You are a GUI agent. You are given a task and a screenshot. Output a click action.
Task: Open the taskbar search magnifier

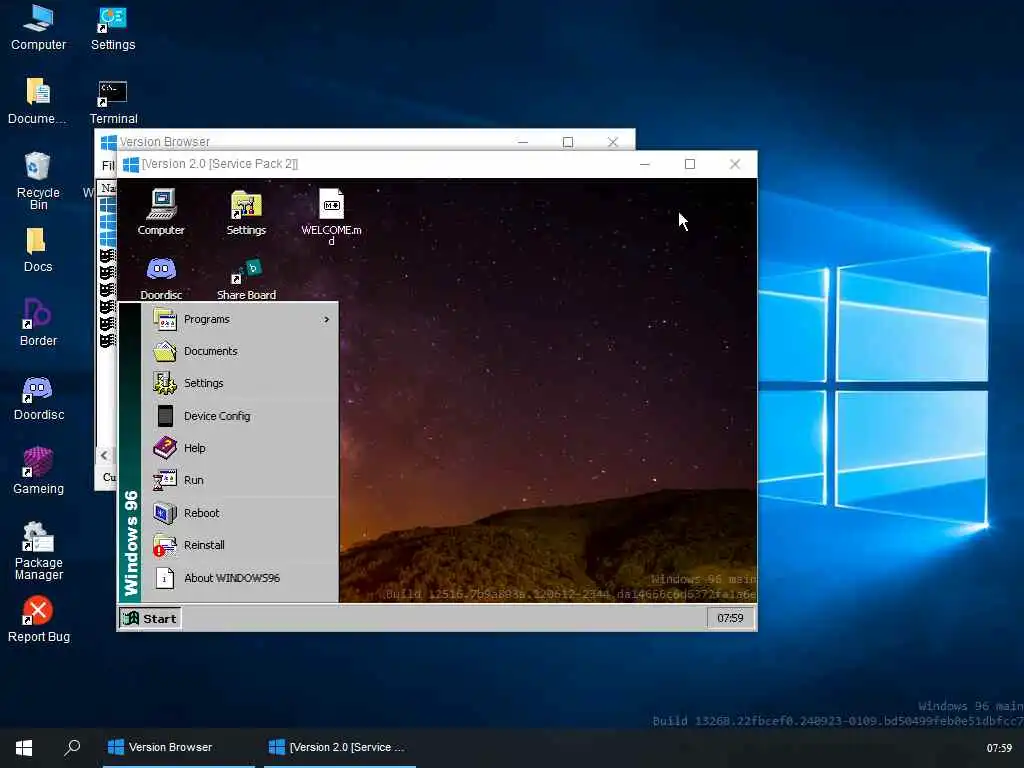pos(72,748)
